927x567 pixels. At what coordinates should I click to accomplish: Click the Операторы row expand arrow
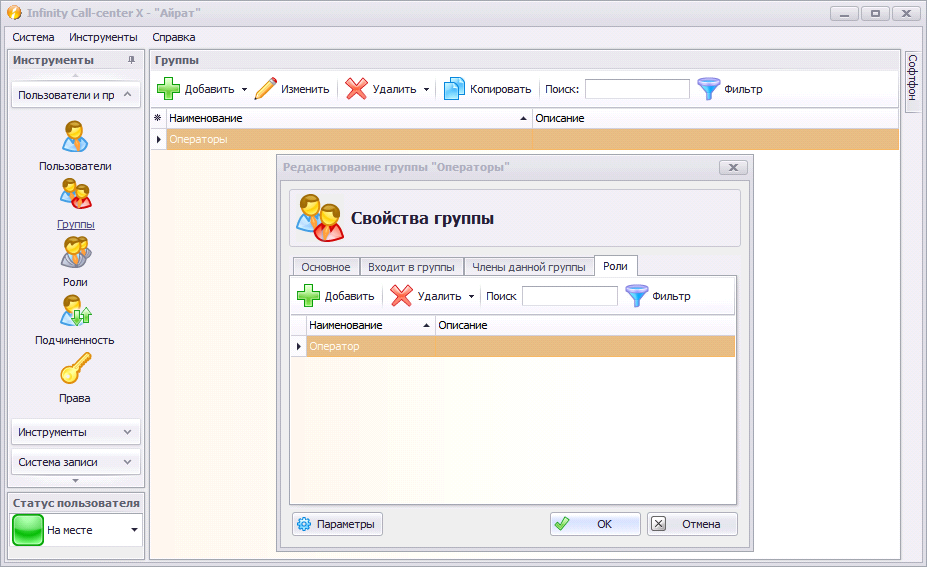pos(158,140)
